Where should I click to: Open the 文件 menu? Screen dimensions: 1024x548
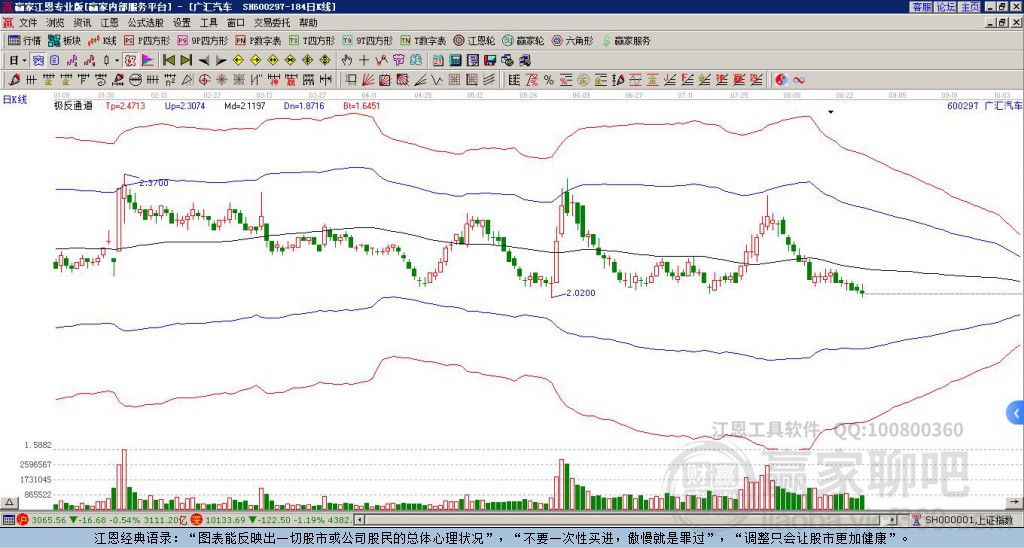point(28,23)
